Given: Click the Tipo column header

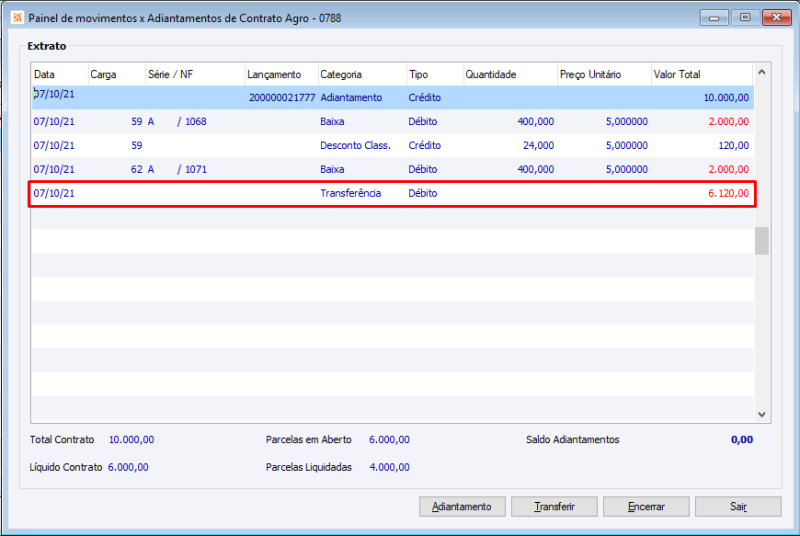Looking at the screenshot, I should [x=435, y=74].
